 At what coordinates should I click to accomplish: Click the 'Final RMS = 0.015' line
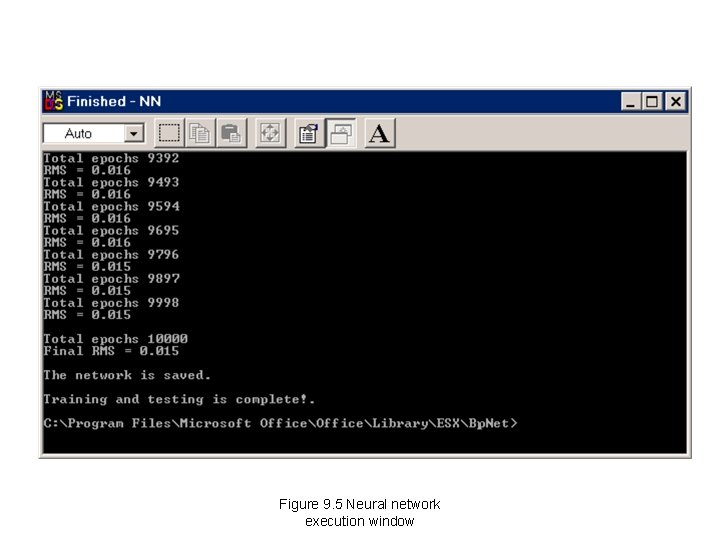pyautogui.click(x=111, y=351)
